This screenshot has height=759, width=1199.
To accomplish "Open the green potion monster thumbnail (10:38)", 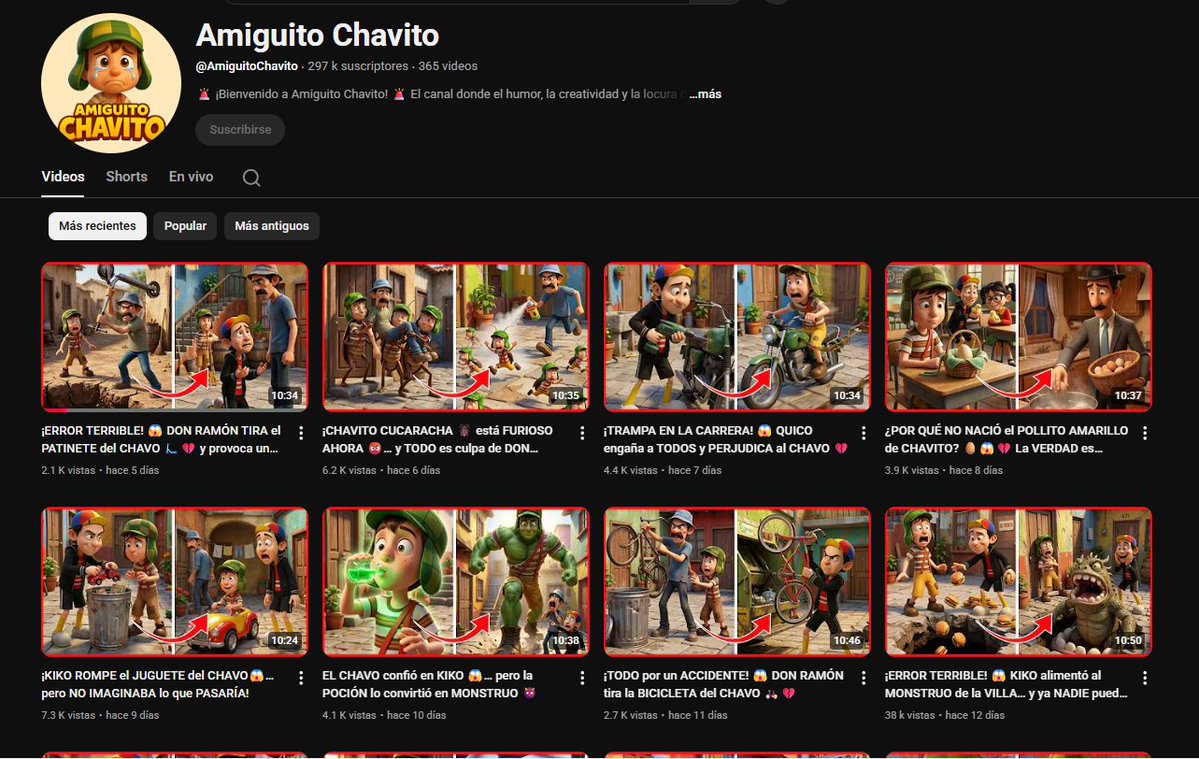I will 456,582.
